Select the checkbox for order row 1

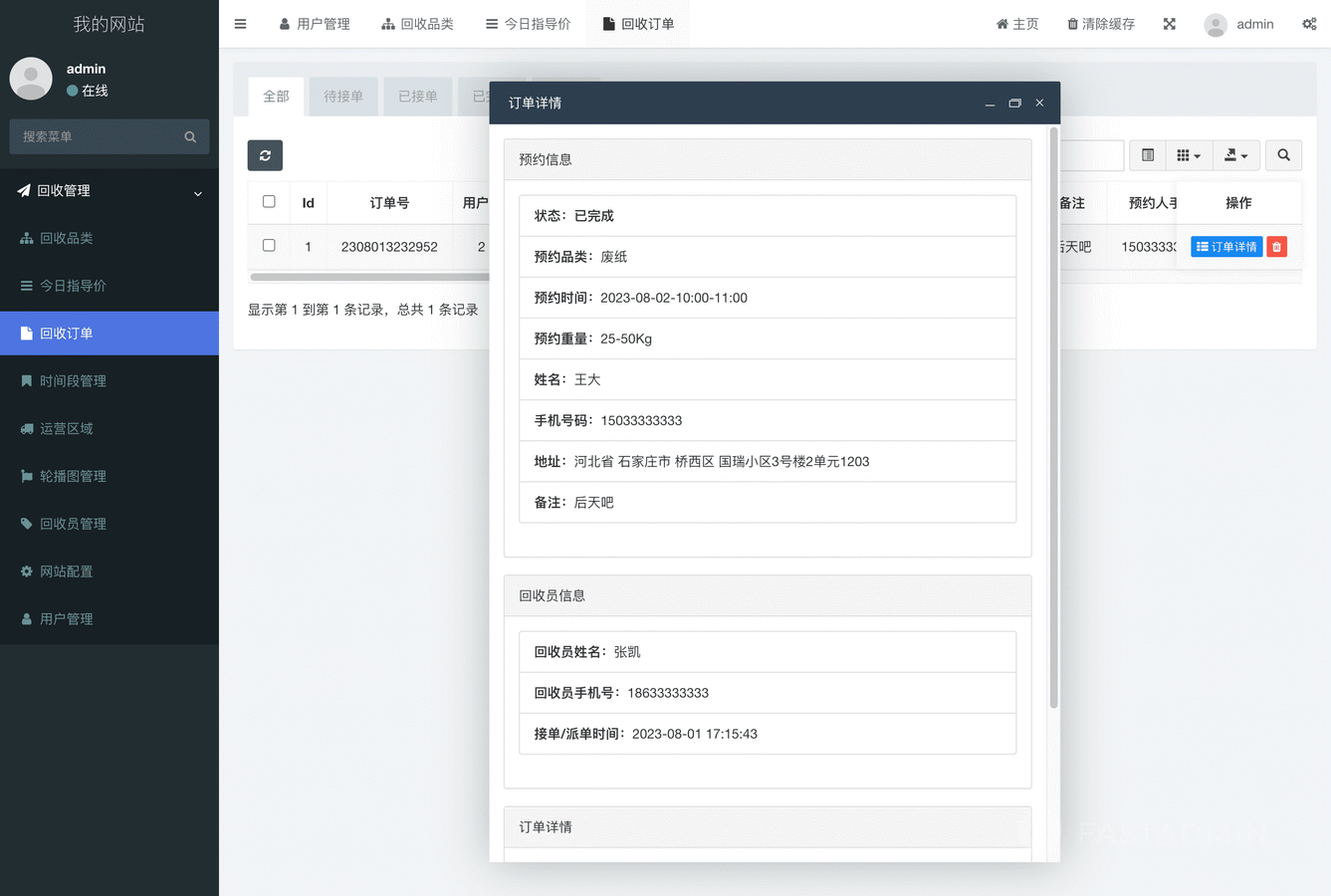(x=269, y=246)
